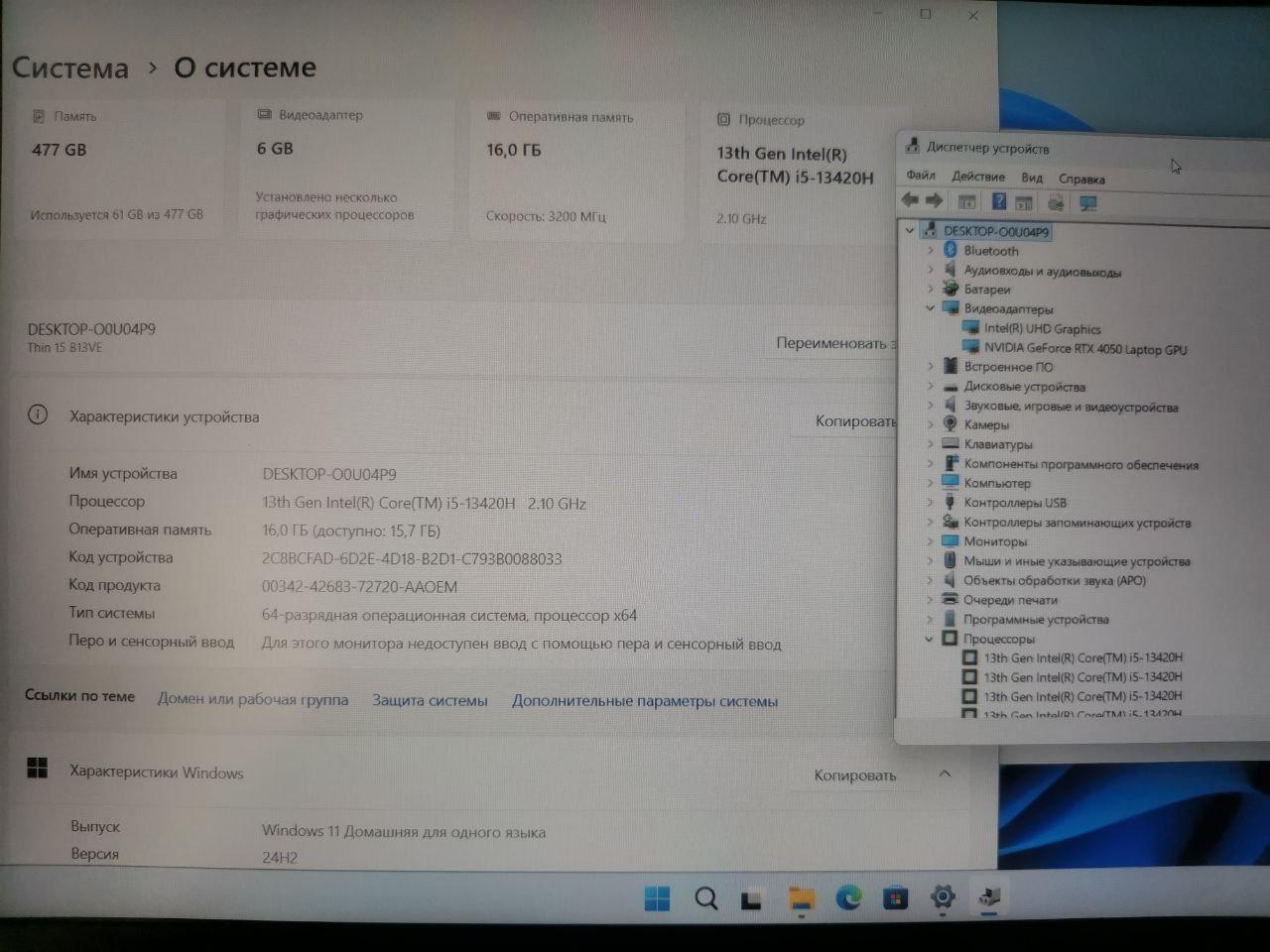Open Защита системы link
This screenshot has width=1270, height=952.
430,700
